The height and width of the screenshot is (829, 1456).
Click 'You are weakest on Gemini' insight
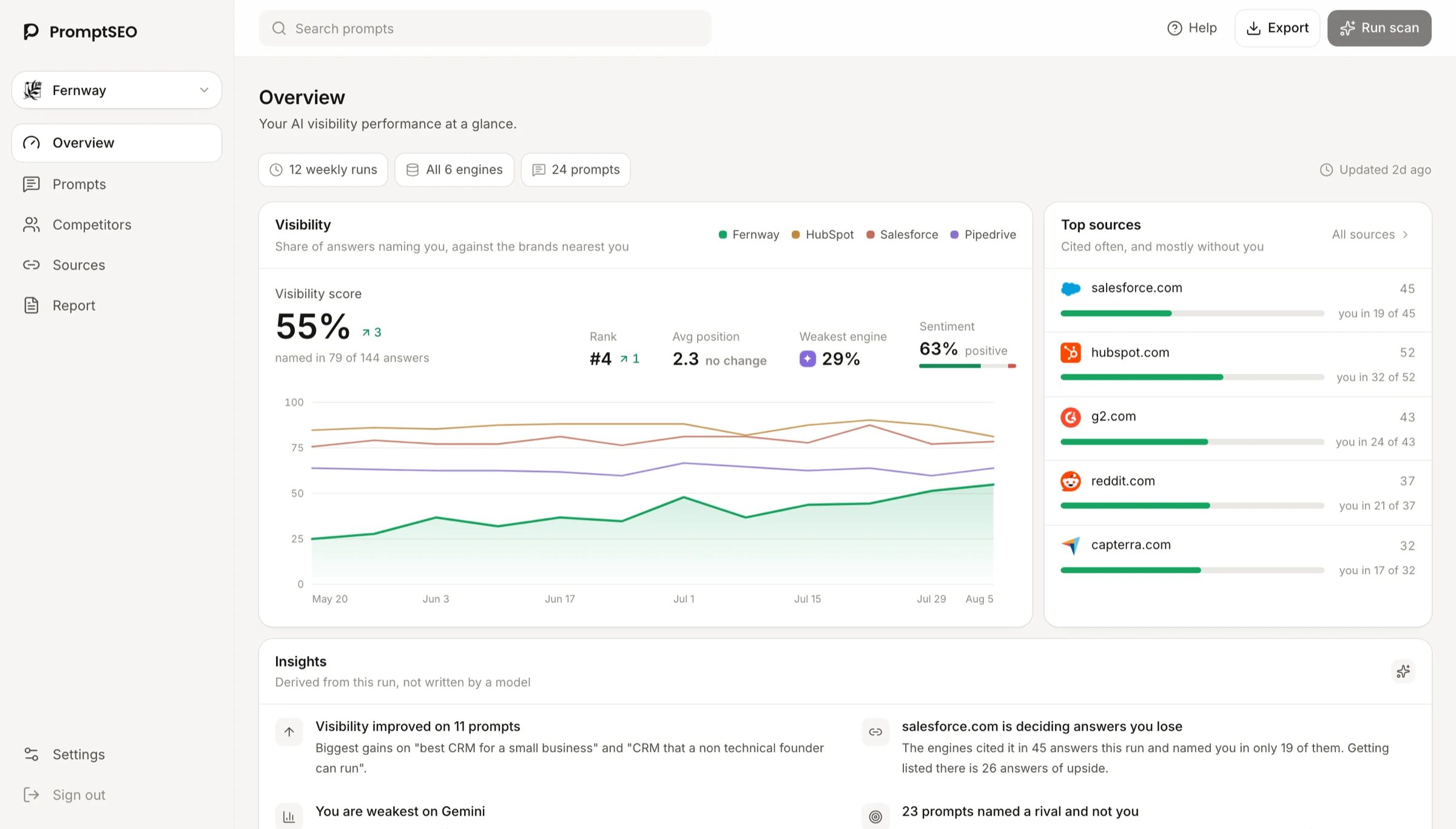(400, 811)
